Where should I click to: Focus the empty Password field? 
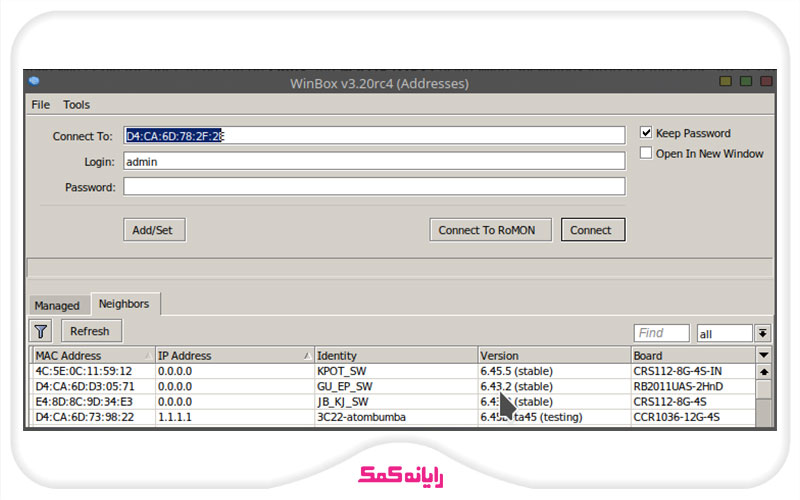(x=374, y=187)
